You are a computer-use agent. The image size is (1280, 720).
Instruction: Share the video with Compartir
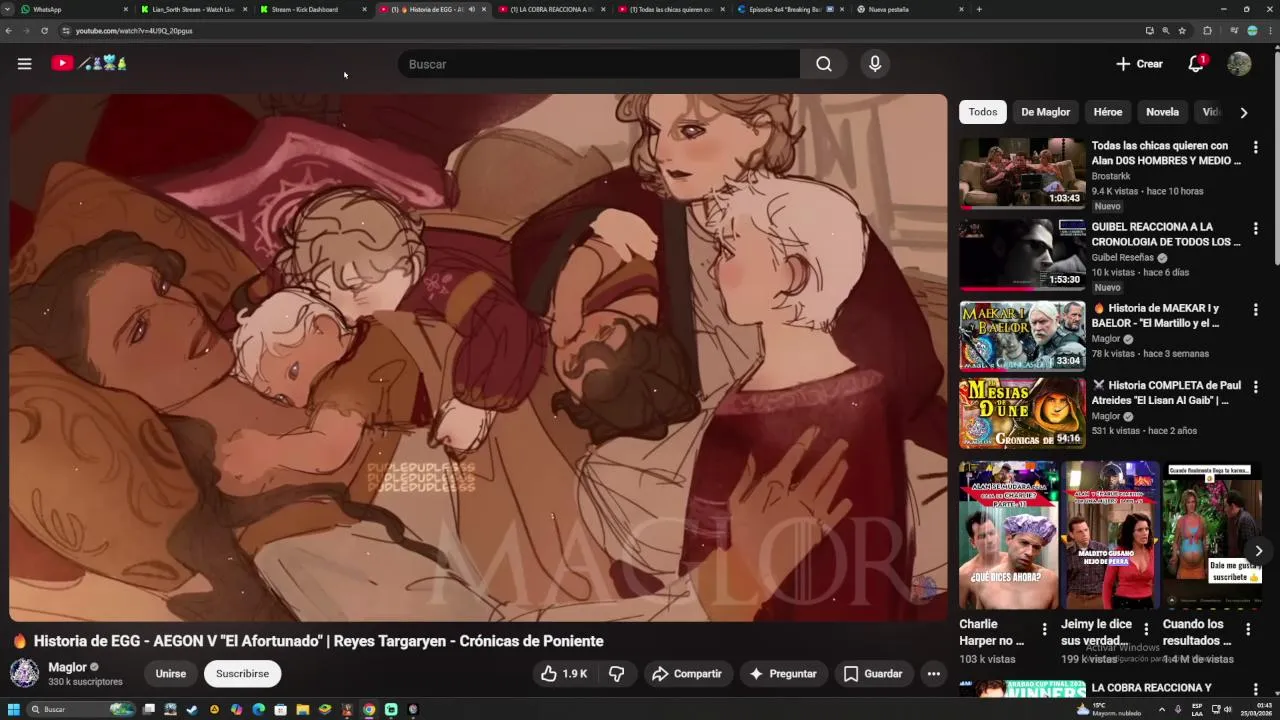[x=687, y=674]
